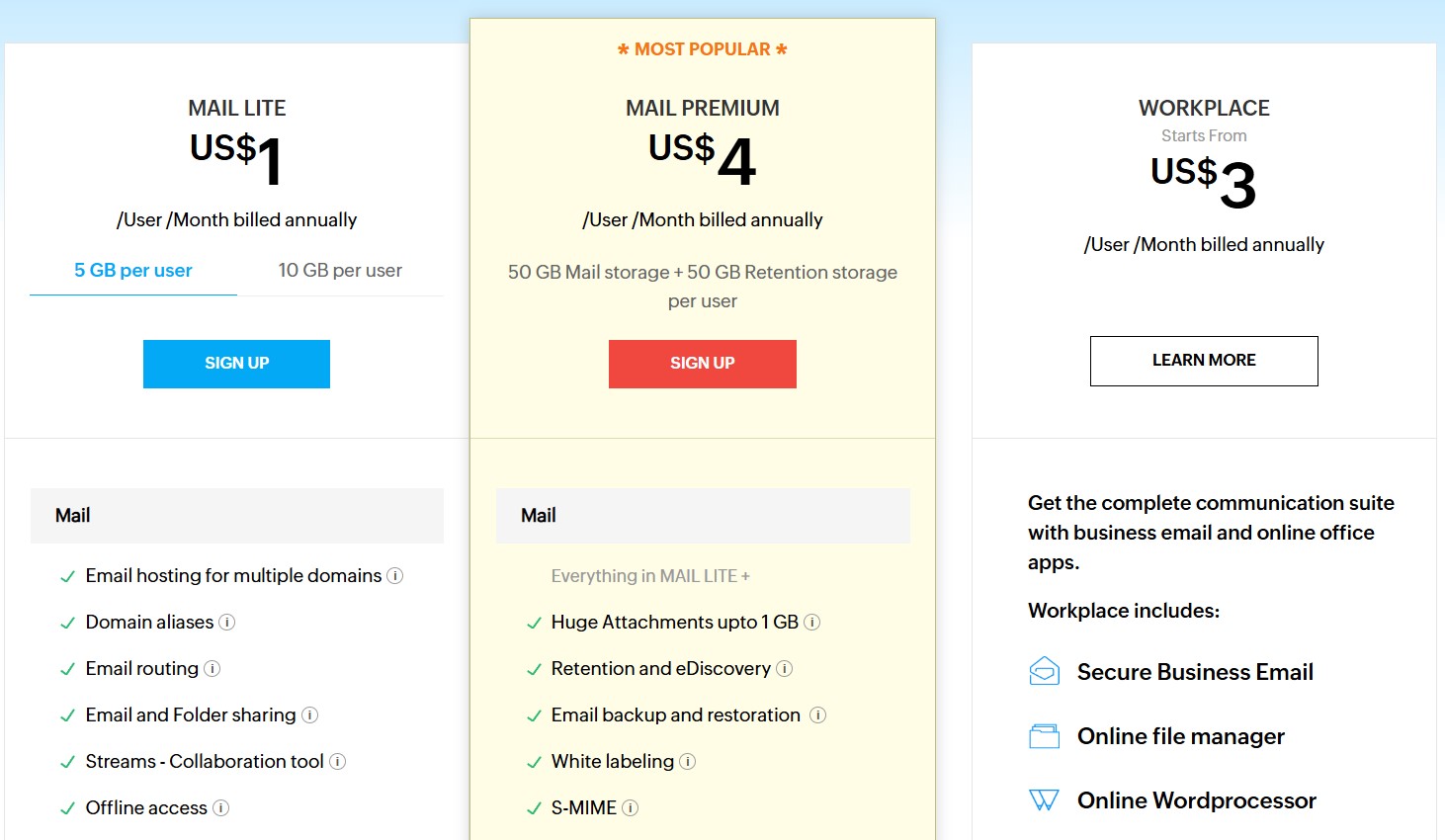
Task: Select the 5 GB per user tab
Action: click(x=133, y=271)
